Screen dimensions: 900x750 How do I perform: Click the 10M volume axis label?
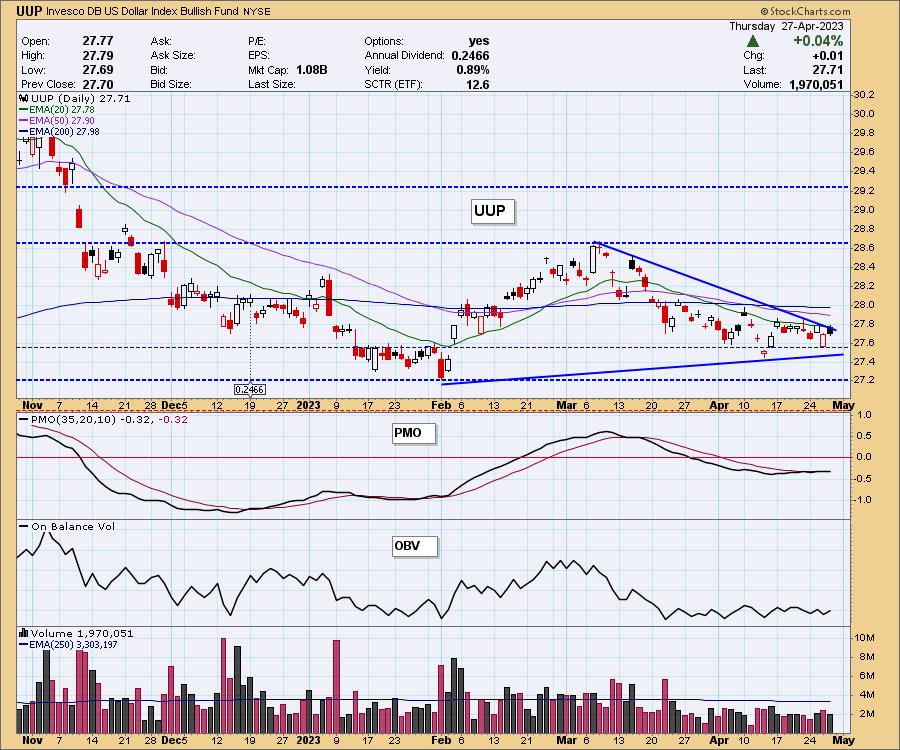point(865,638)
